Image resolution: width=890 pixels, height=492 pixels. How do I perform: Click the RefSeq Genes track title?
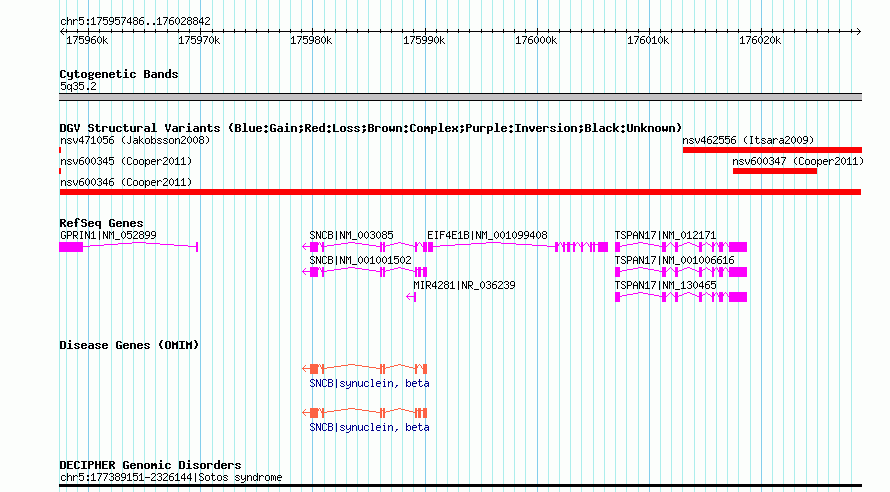point(101,223)
